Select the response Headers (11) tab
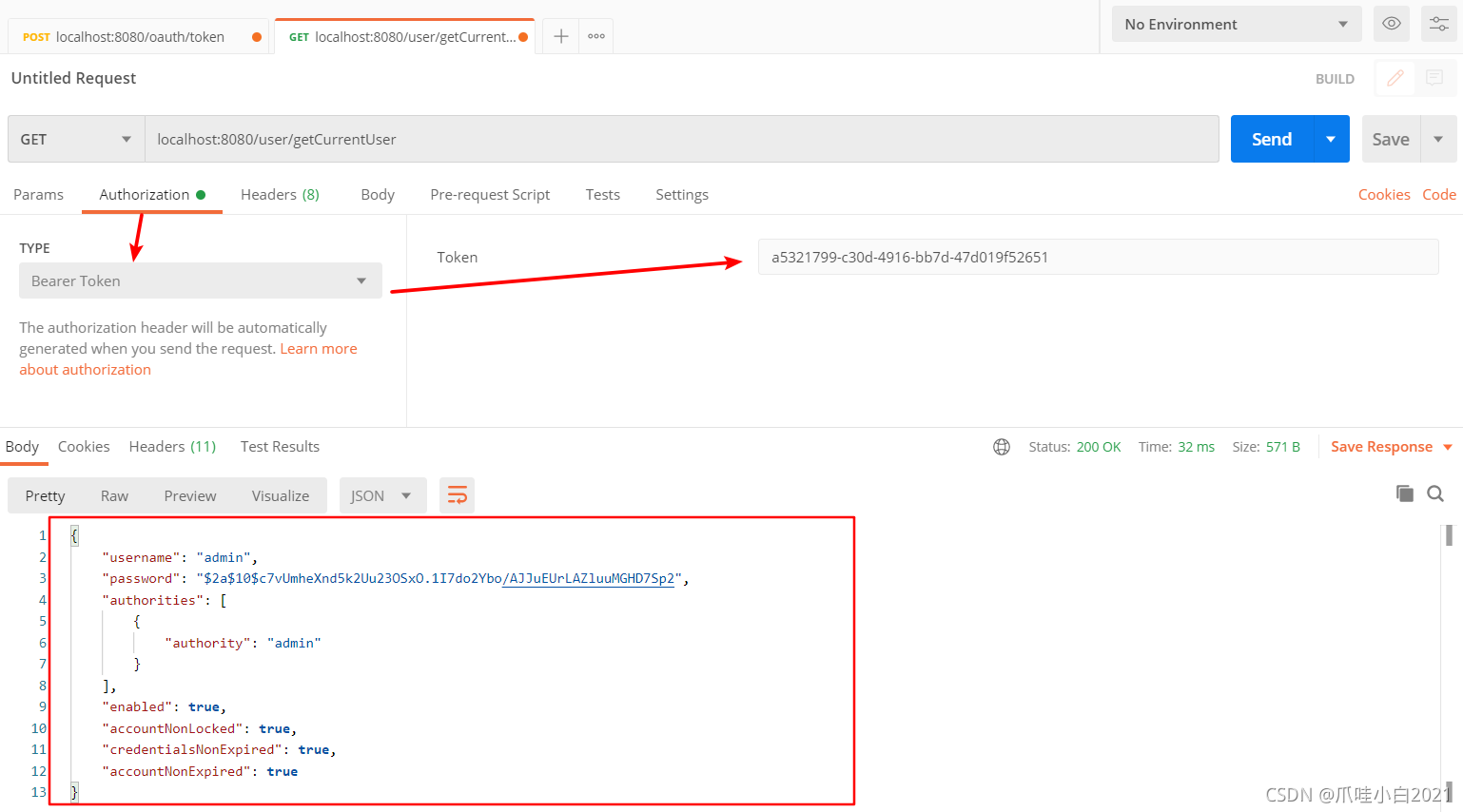This screenshot has height=812, width=1463. tap(172, 447)
